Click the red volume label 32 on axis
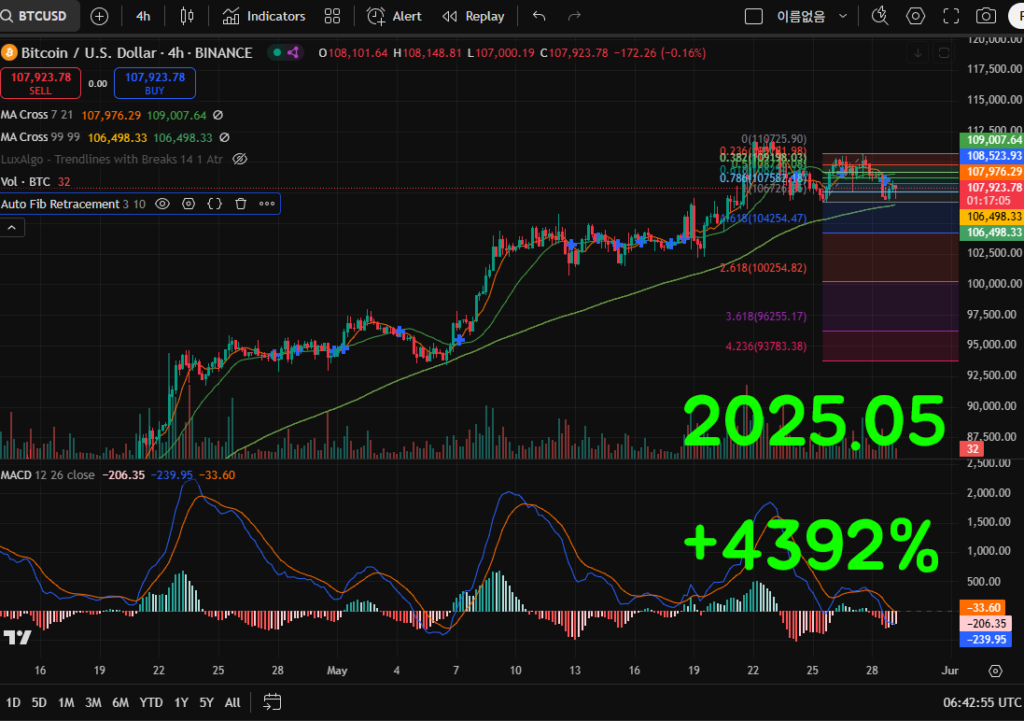Screen dimensions: 1024x721 pyautogui.click(x=972, y=449)
